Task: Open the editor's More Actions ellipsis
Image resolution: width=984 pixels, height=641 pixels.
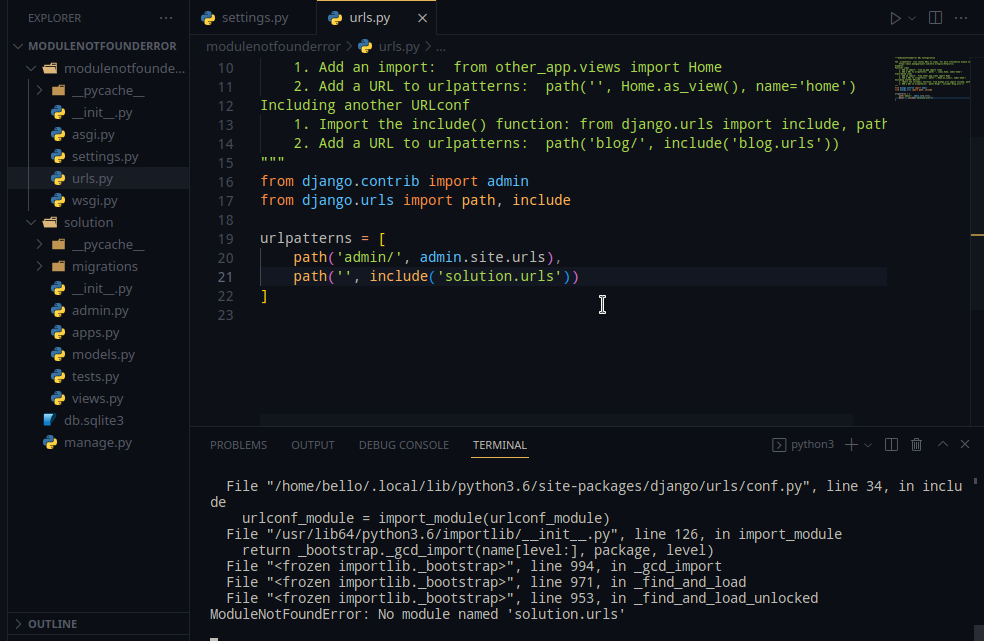Action: [961, 18]
